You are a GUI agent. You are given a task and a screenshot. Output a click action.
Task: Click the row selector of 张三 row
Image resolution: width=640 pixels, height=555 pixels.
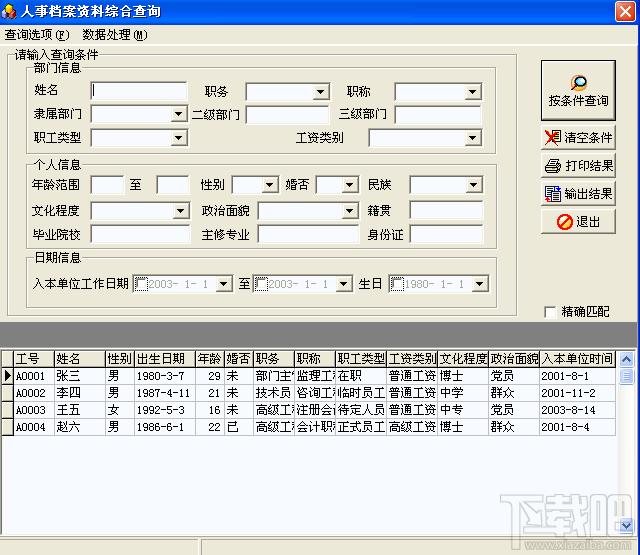pos(7,376)
